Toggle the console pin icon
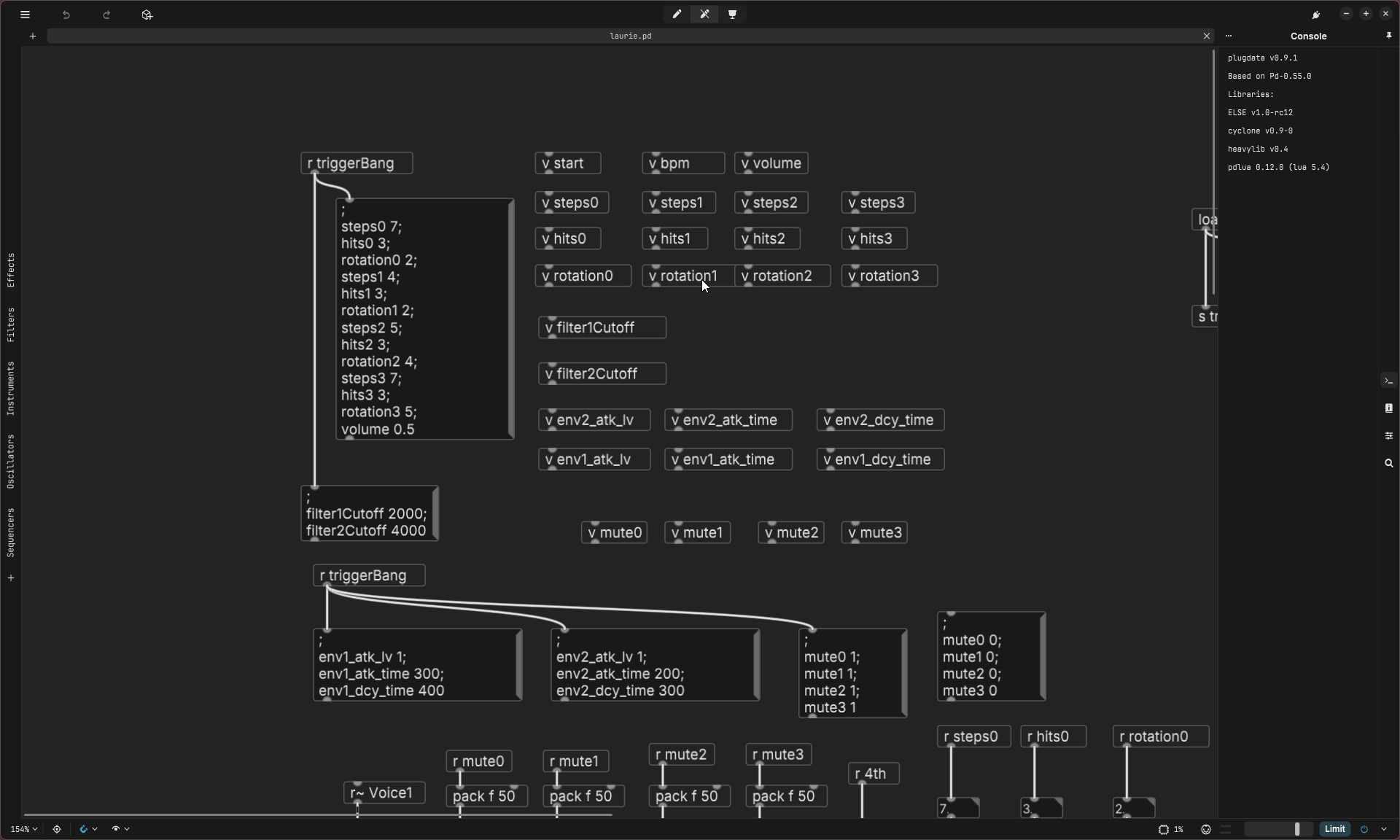Image resolution: width=1400 pixels, height=840 pixels. tap(1388, 36)
